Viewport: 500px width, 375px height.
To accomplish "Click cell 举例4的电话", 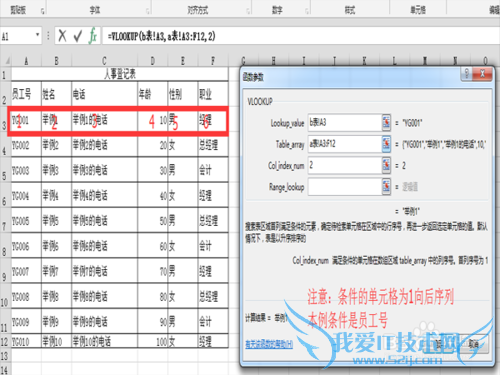I will [104, 195].
